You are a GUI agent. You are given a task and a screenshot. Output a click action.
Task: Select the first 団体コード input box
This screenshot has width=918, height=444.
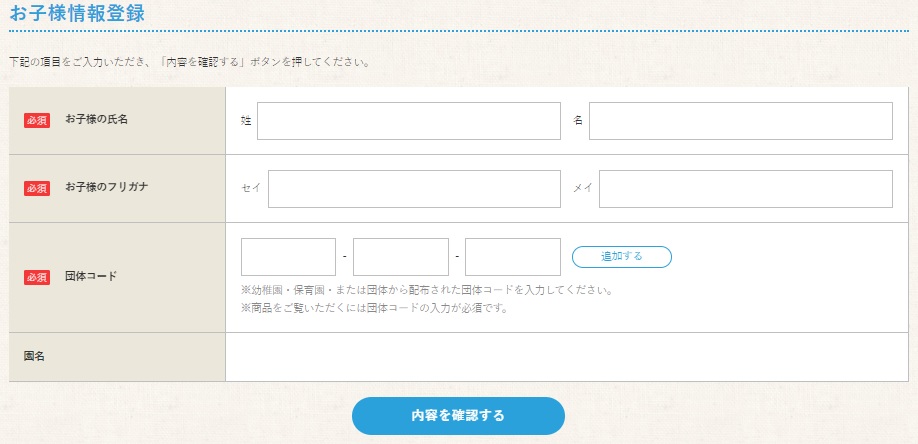[x=289, y=257]
